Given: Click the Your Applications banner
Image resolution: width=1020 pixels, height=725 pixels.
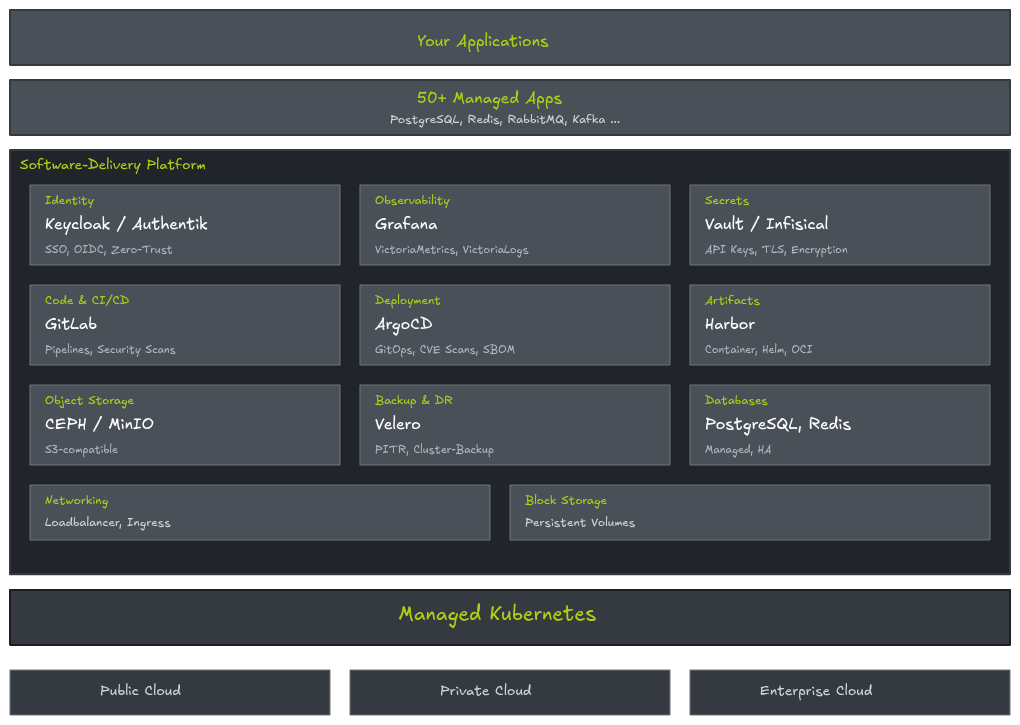Looking at the screenshot, I should [x=509, y=38].
